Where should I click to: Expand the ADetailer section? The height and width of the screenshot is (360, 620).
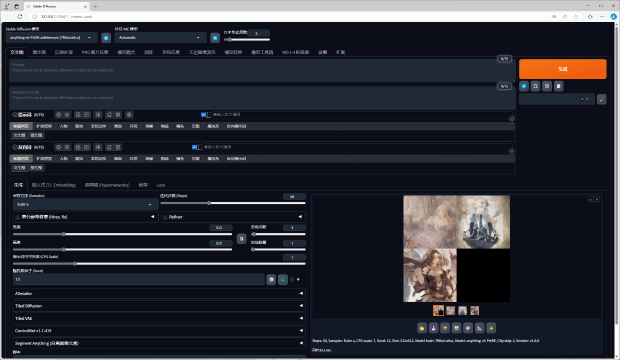(x=159, y=294)
